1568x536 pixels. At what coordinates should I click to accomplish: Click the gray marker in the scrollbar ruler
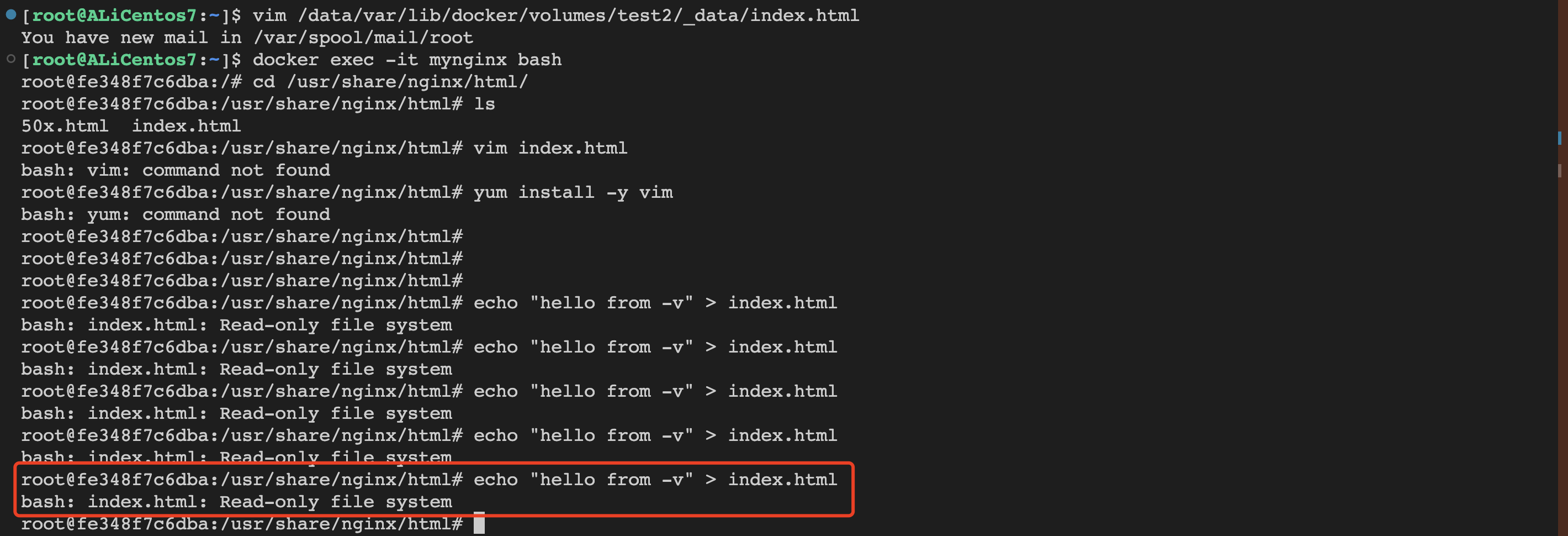point(1560,171)
